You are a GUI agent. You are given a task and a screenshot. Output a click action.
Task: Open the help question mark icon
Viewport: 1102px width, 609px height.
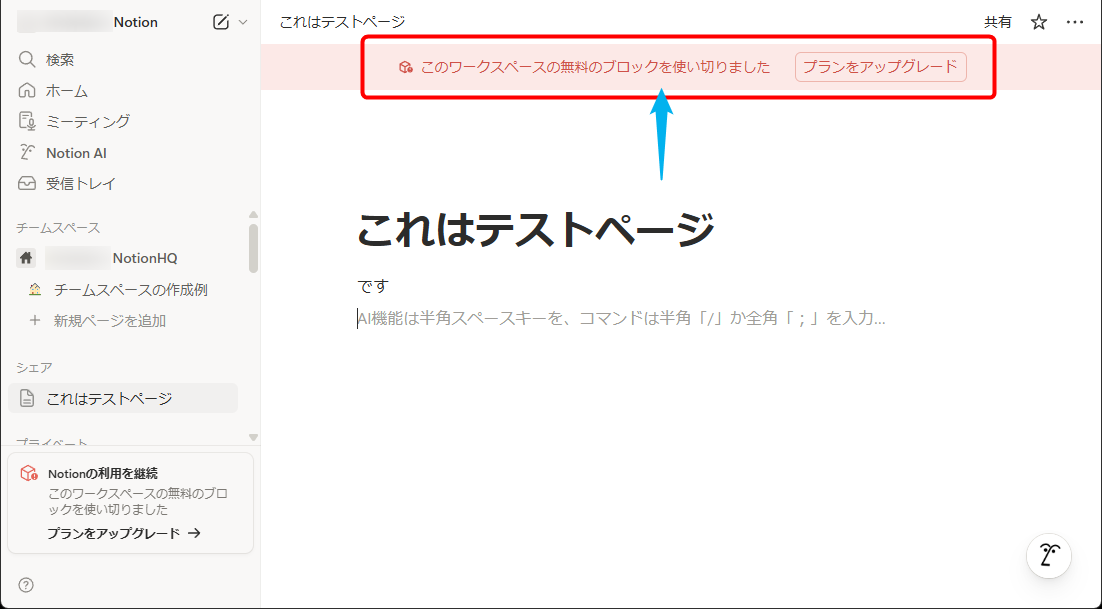(x=26, y=585)
